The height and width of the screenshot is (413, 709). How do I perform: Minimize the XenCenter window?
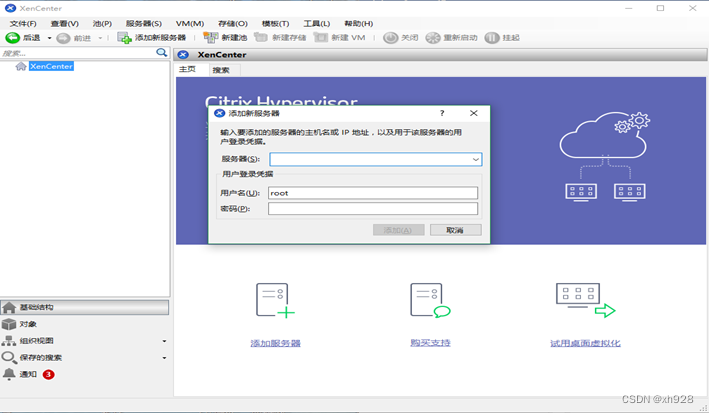click(x=629, y=8)
